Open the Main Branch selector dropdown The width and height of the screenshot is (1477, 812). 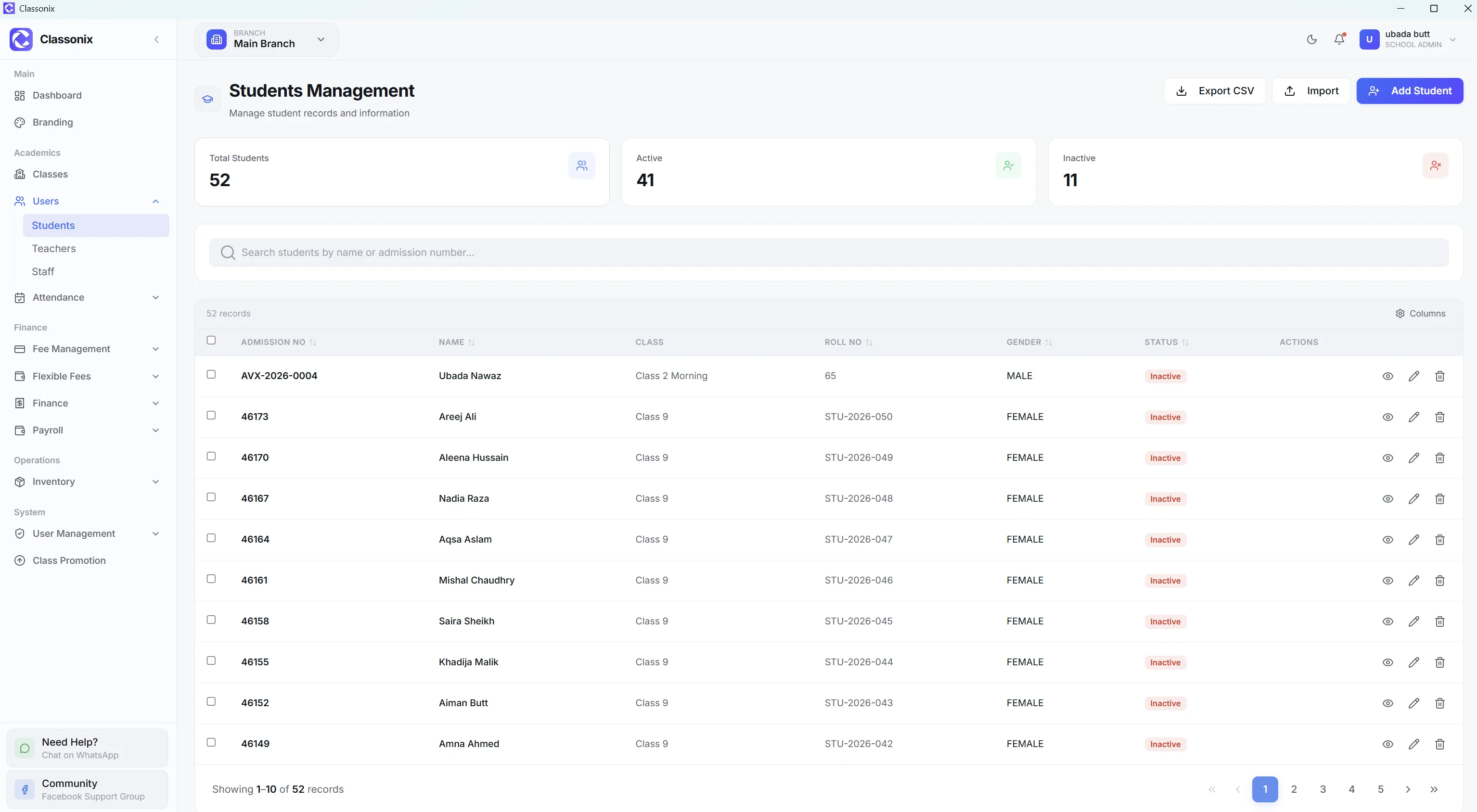click(267, 39)
